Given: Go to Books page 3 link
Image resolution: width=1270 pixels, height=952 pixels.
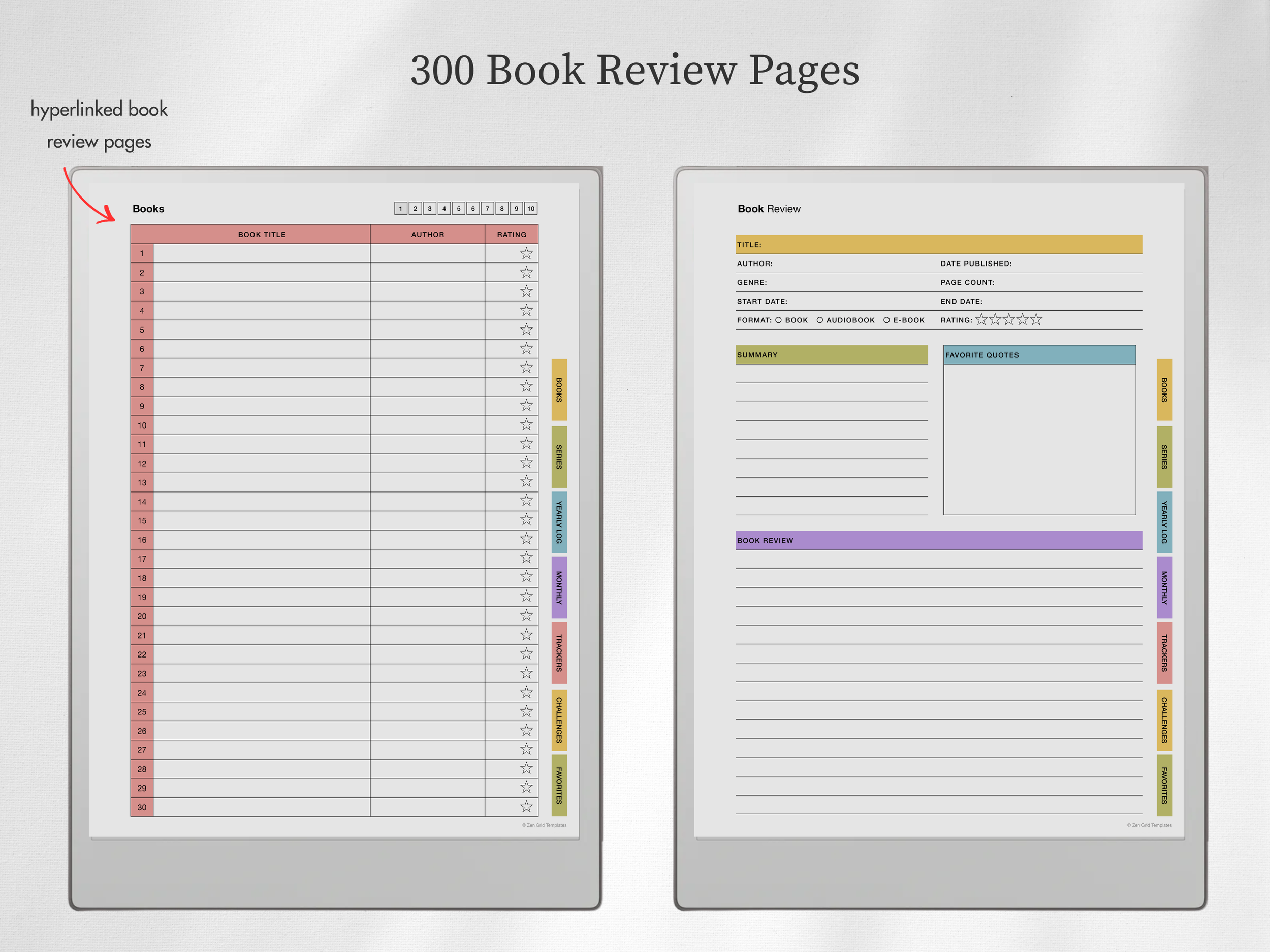Looking at the screenshot, I should tap(429, 208).
